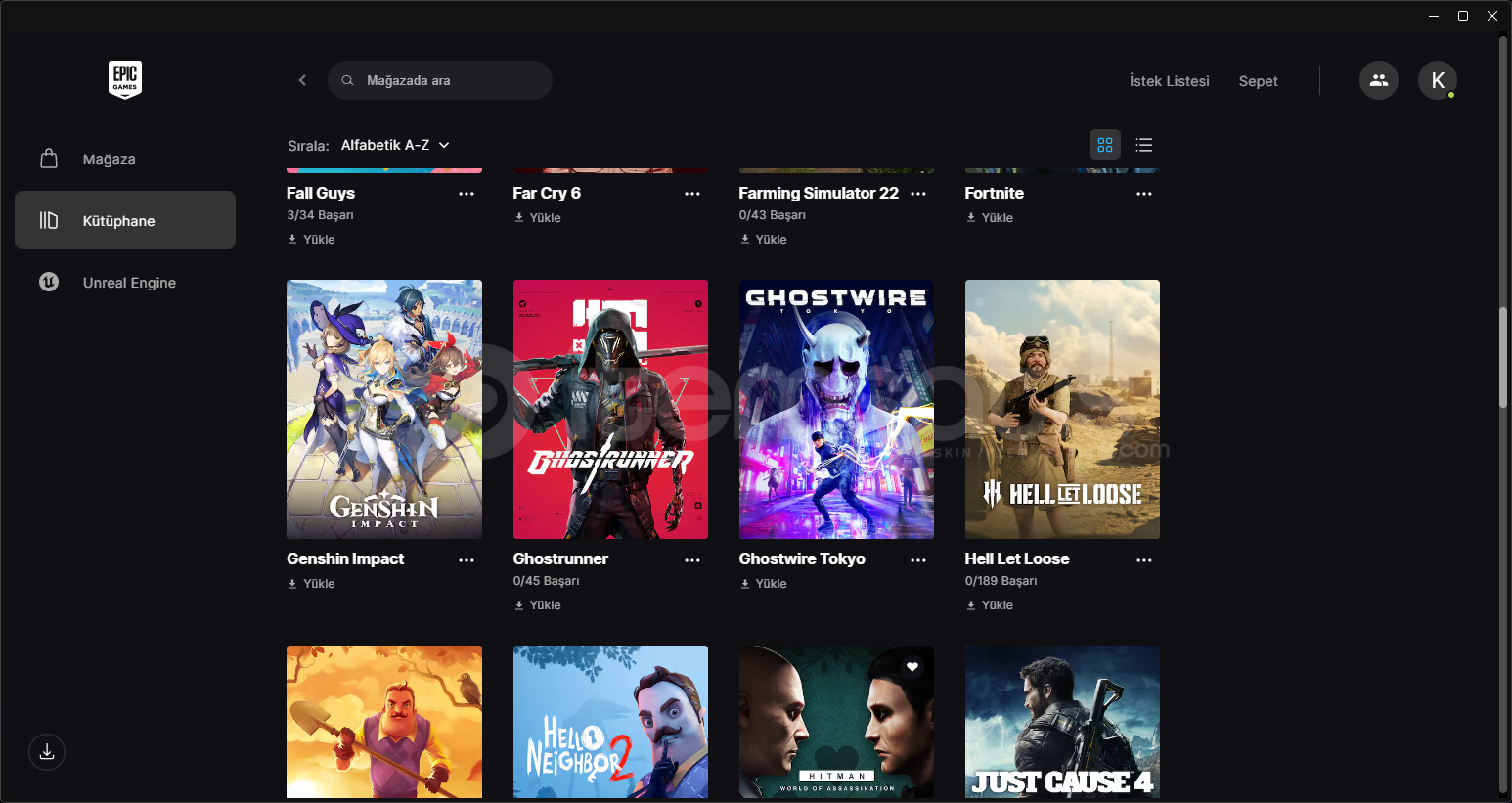This screenshot has height=803, width=1512.
Task: Click the Mağazada ara search field
Action: [x=440, y=80]
